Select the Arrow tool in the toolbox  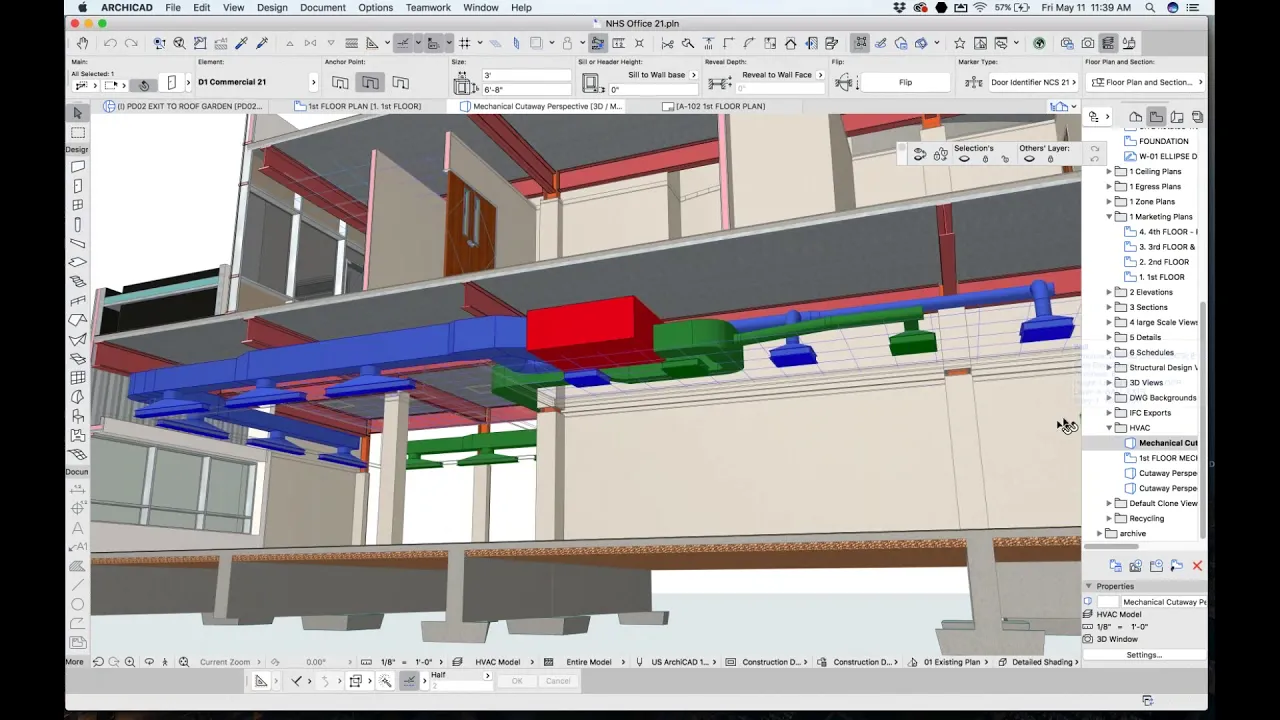[x=78, y=113]
